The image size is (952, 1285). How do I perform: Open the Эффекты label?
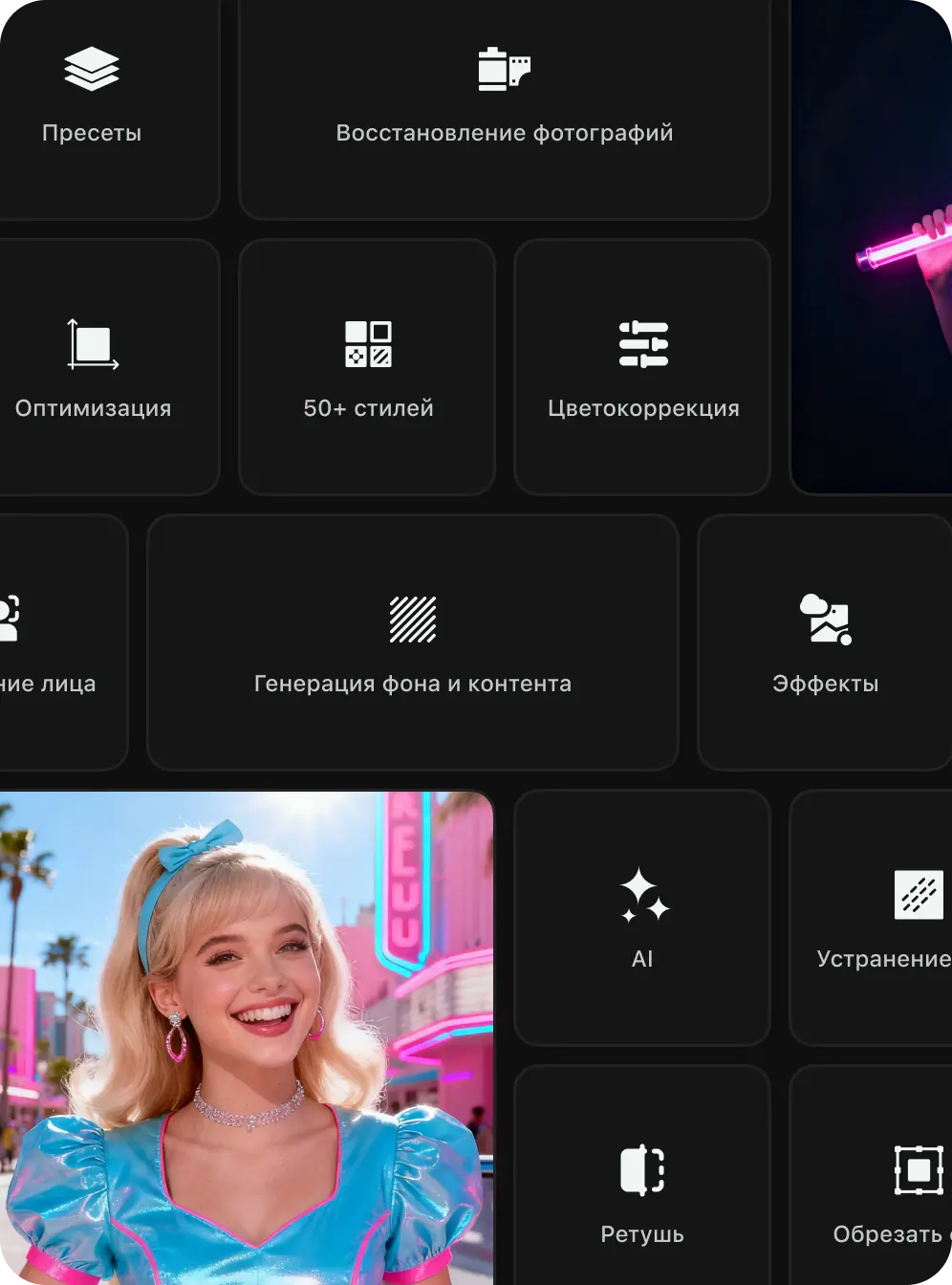pos(825,684)
